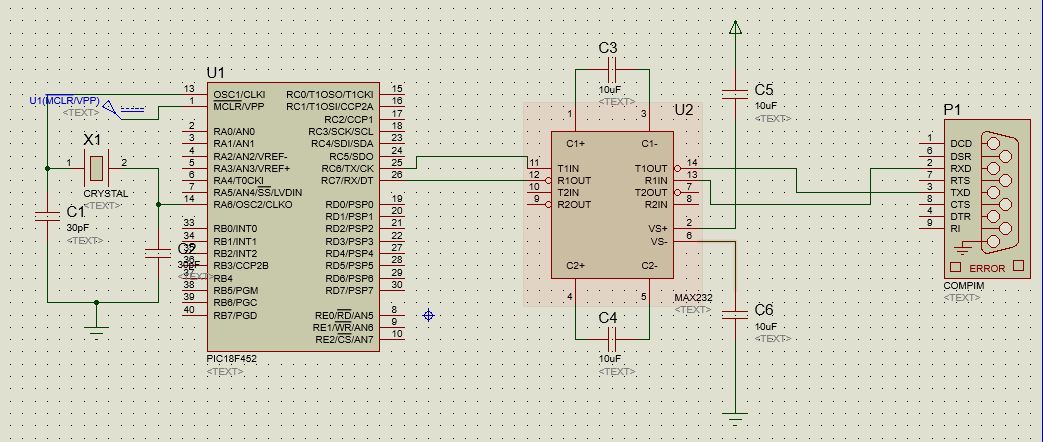Image resolution: width=1043 pixels, height=442 pixels.
Task: Click the R1OUT pin on MAX232
Action: 574,180
